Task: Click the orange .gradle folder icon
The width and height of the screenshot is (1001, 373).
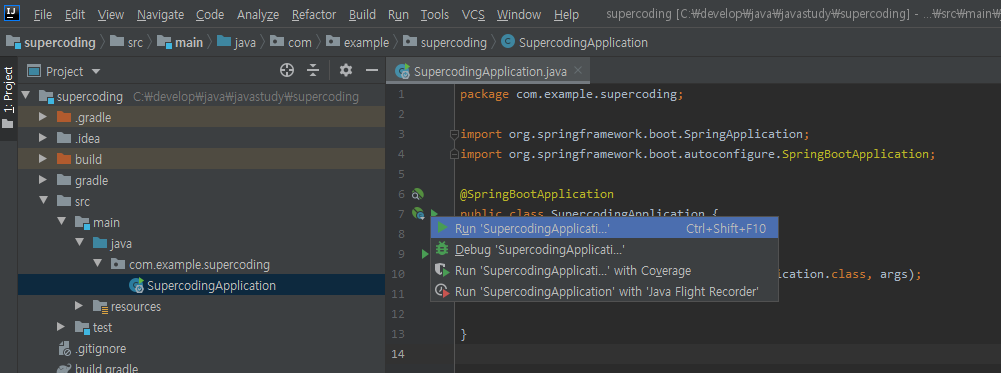Action: pos(64,117)
